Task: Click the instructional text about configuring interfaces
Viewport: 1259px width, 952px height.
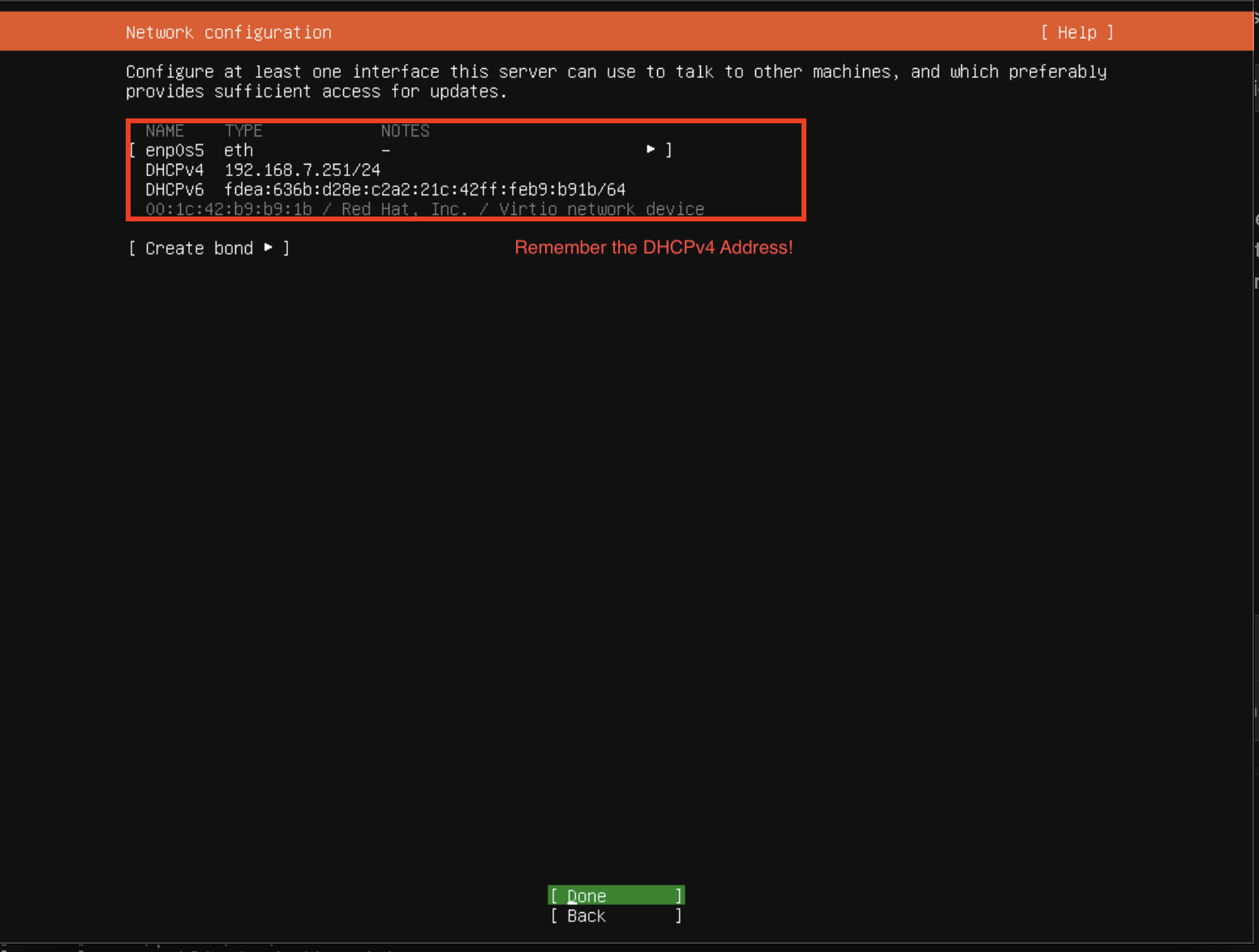Action: tap(616, 81)
